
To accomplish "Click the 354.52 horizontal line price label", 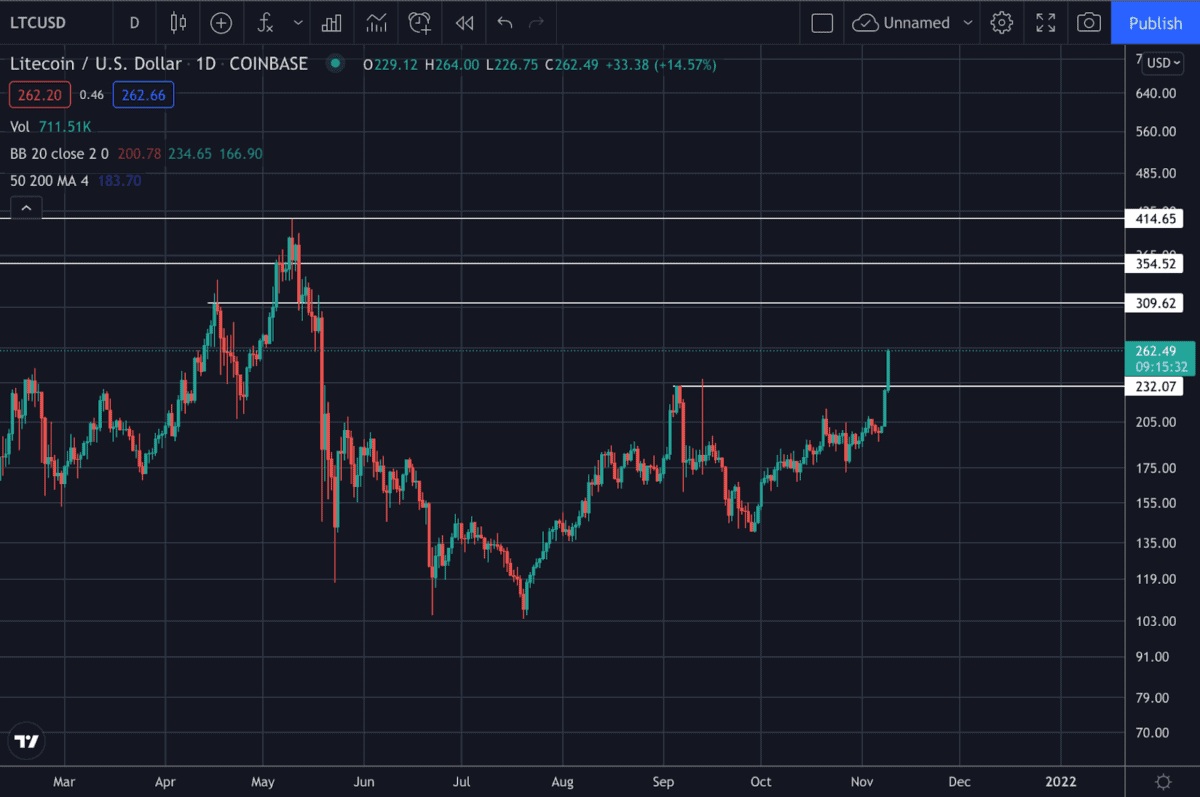I will 1155,263.
